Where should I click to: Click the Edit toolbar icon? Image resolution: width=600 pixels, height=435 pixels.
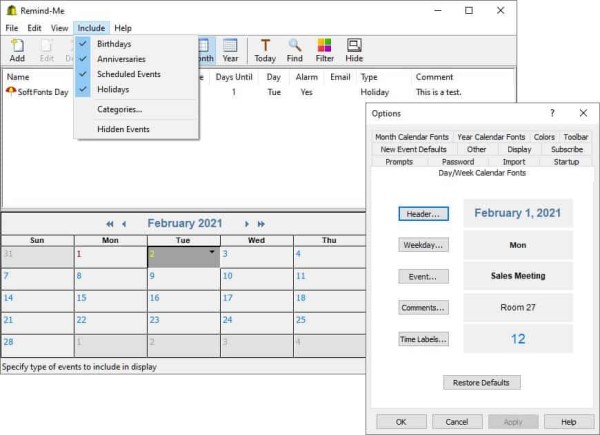(x=46, y=50)
